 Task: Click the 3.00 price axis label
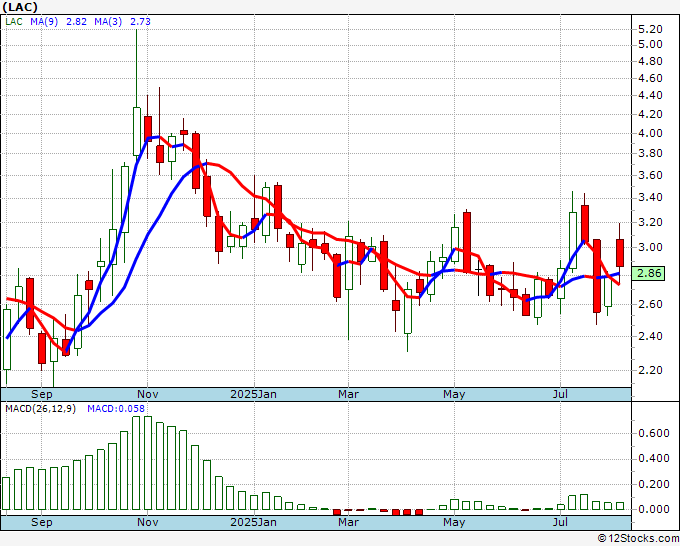tap(651, 247)
